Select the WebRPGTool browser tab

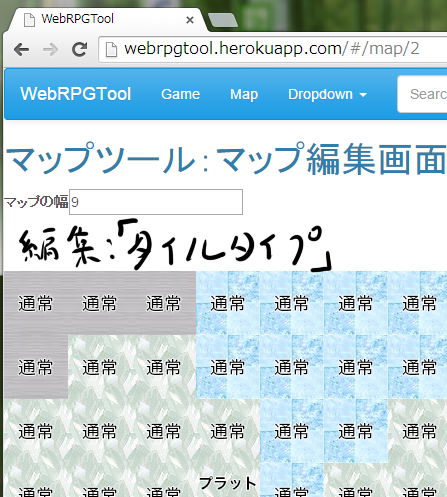point(106,19)
